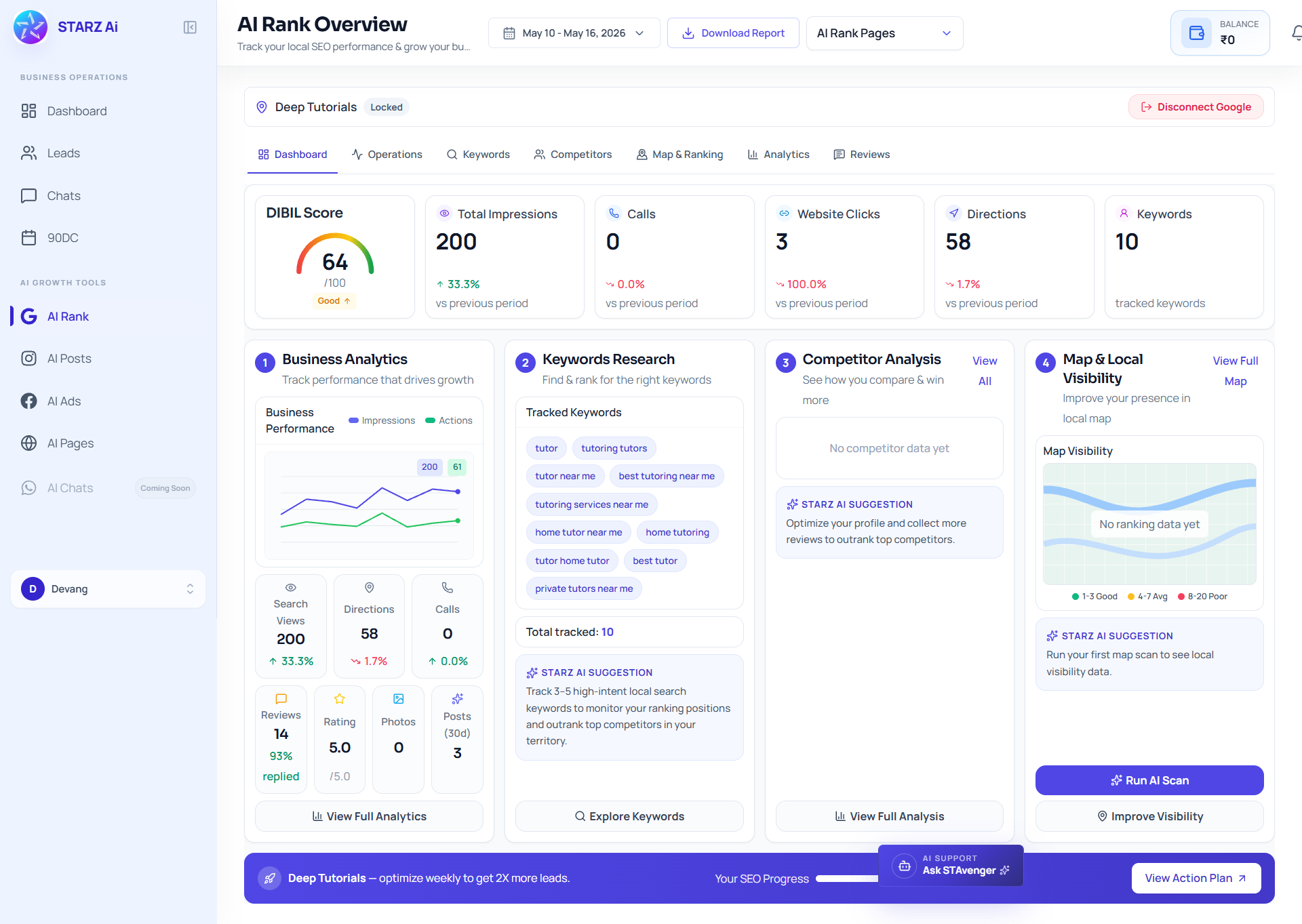Open the date range dropdown

click(574, 33)
